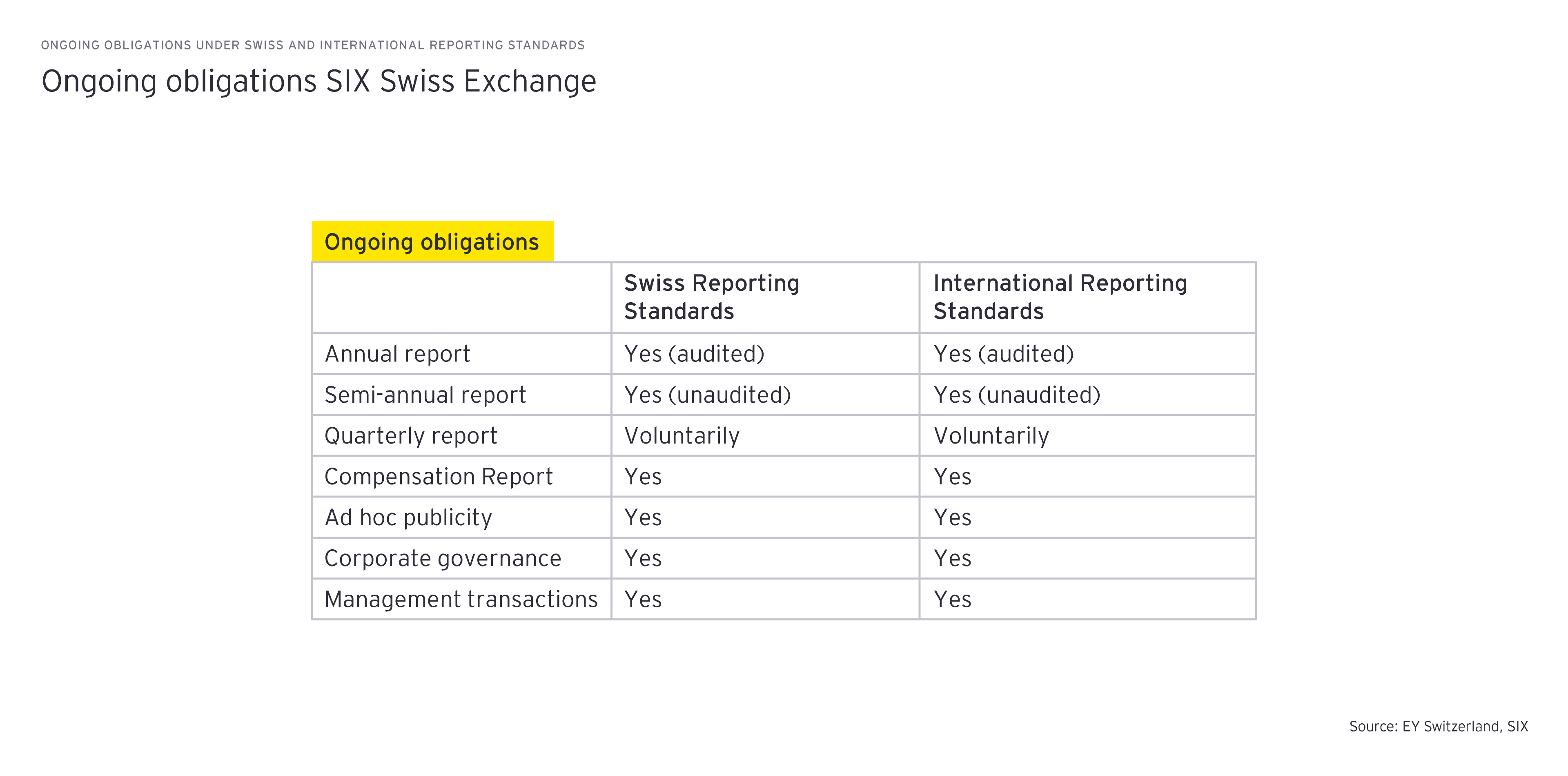Select "Yes (unaudited)" in the Swiss column
Image resolution: width=1568 pixels, height=776 pixels.
pos(707,395)
